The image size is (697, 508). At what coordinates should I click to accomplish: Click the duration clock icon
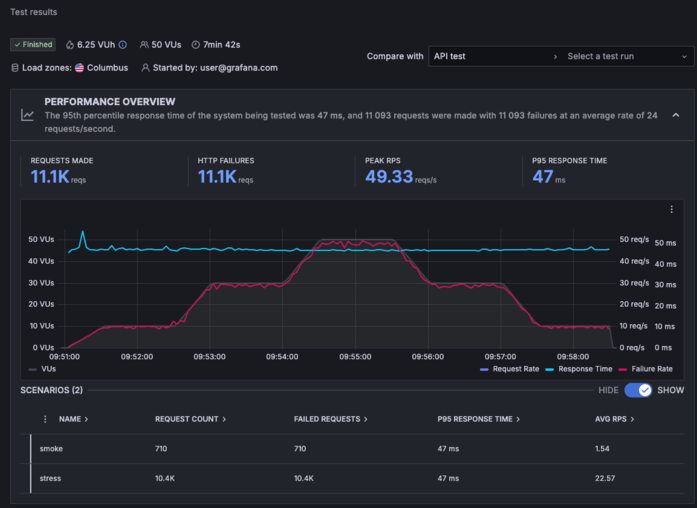click(x=196, y=45)
